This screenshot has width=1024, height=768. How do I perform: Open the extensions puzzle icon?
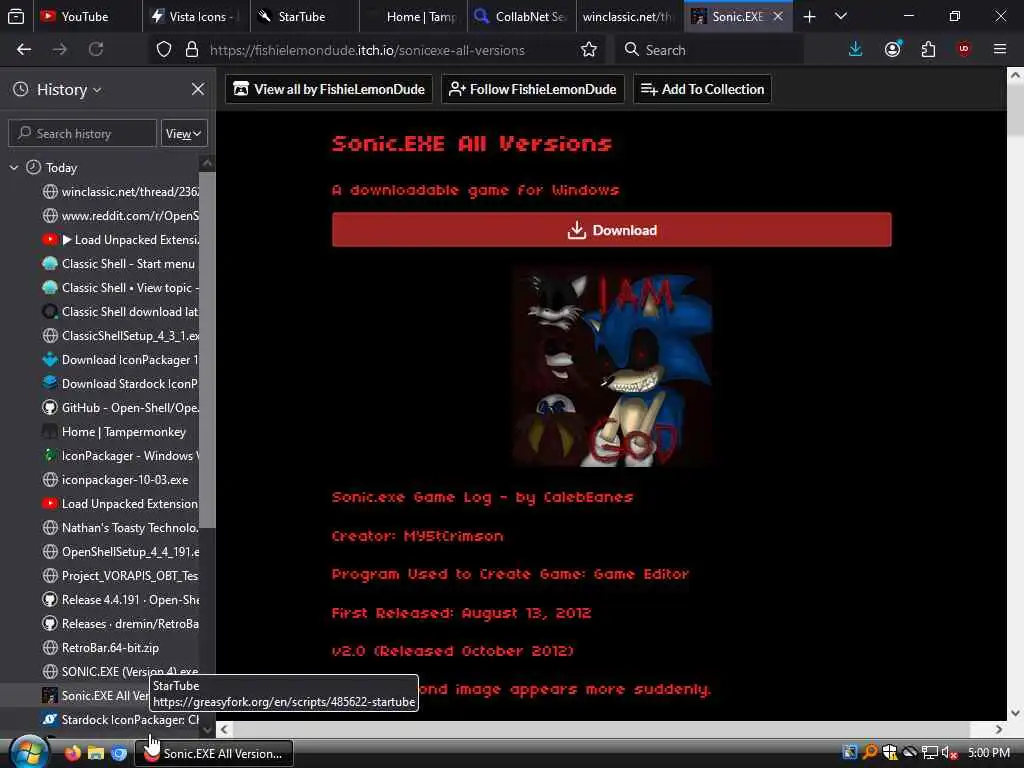click(928, 50)
